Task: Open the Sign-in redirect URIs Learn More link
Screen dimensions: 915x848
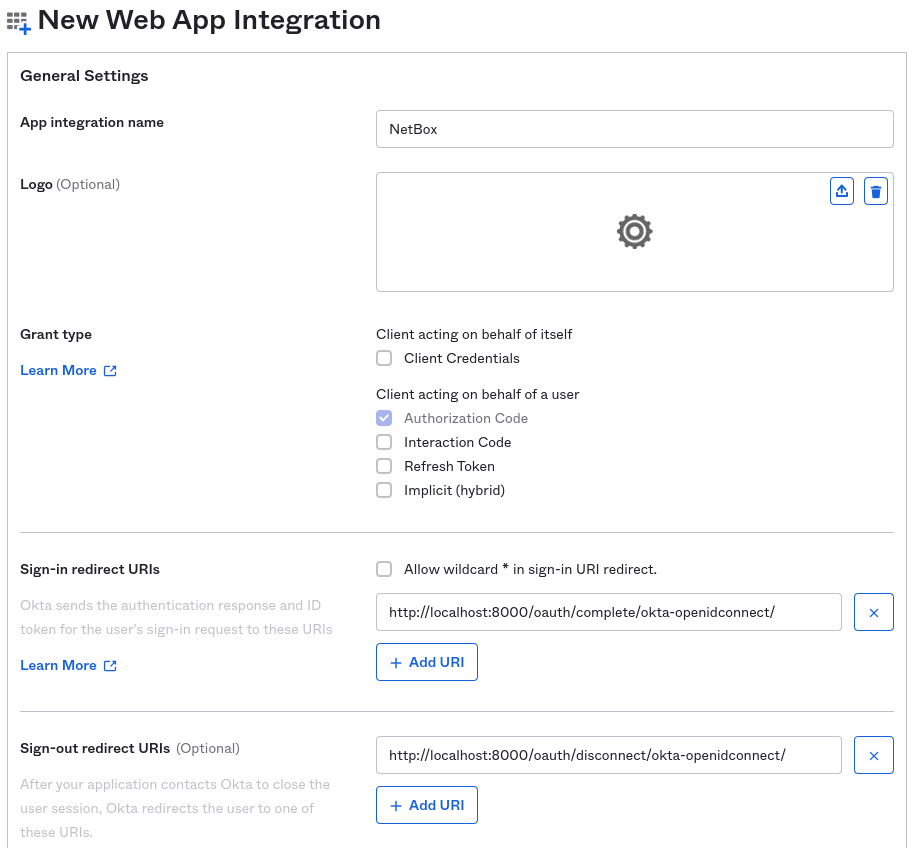Action: (x=58, y=665)
